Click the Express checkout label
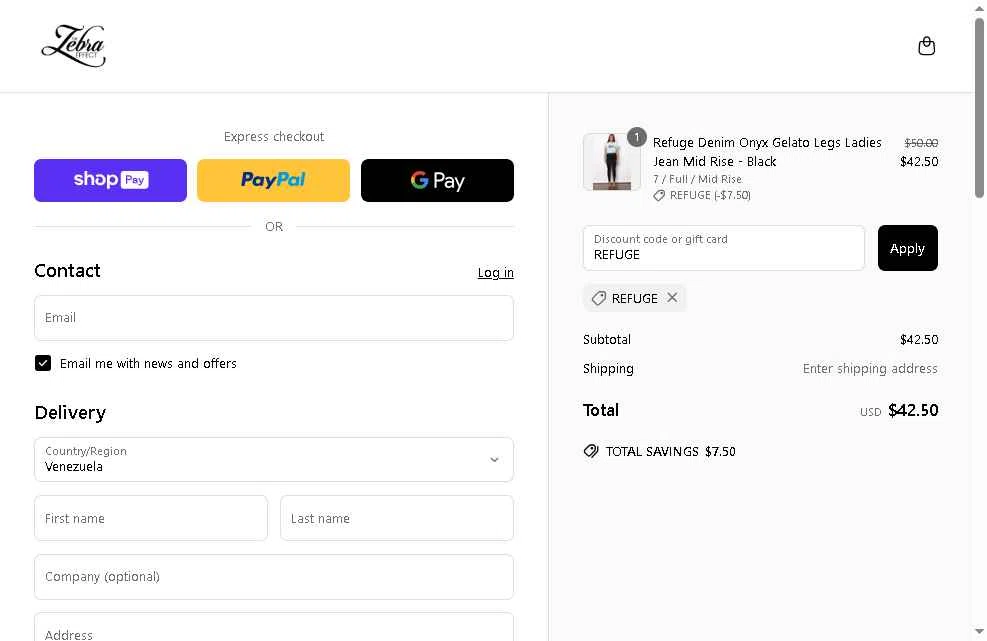 click(x=274, y=137)
